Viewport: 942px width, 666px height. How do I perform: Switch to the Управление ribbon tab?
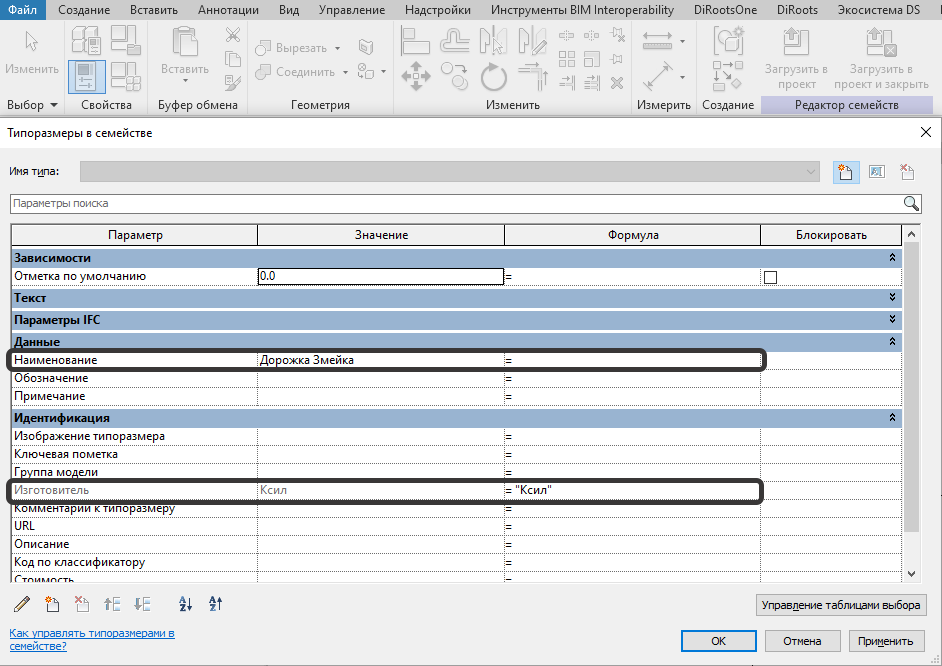coord(352,10)
